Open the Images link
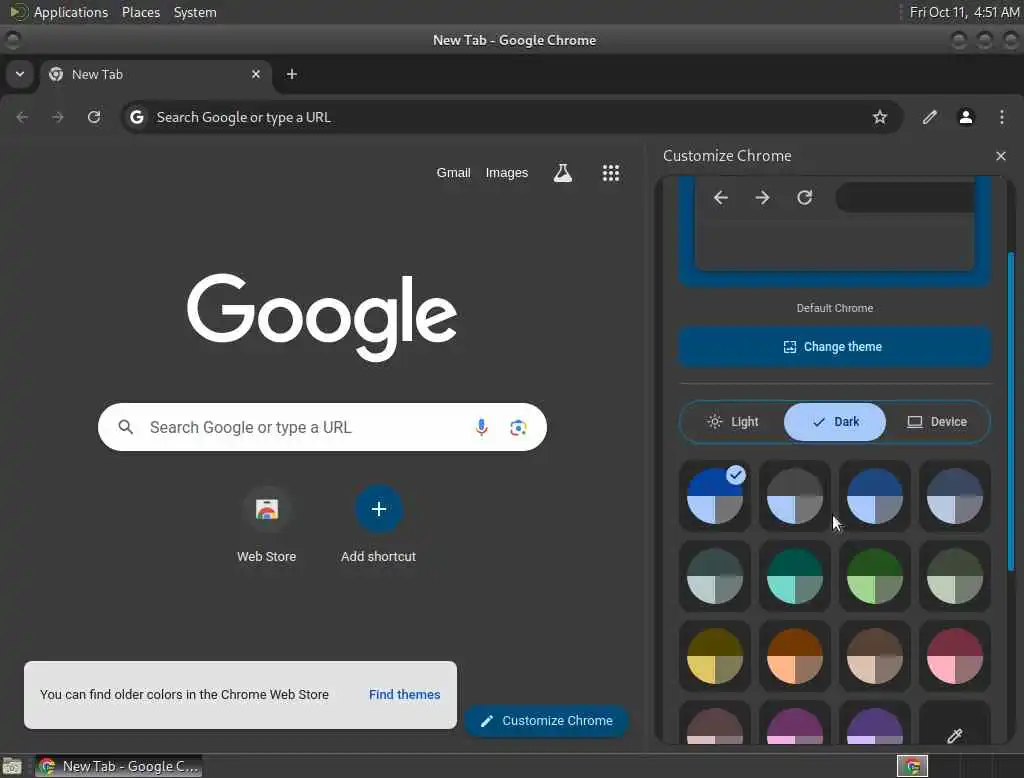1024x778 pixels. coord(506,173)
